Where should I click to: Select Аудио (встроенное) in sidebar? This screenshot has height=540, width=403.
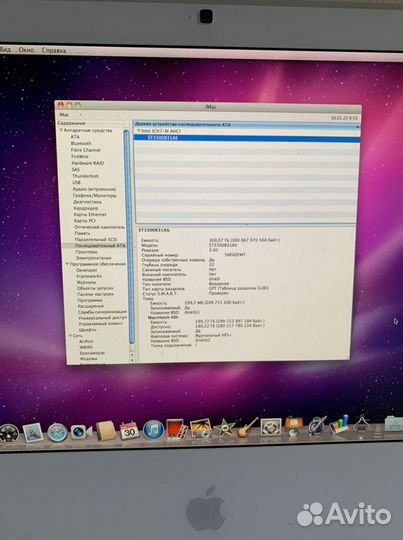pyautogui.click(x=94, y=189)
